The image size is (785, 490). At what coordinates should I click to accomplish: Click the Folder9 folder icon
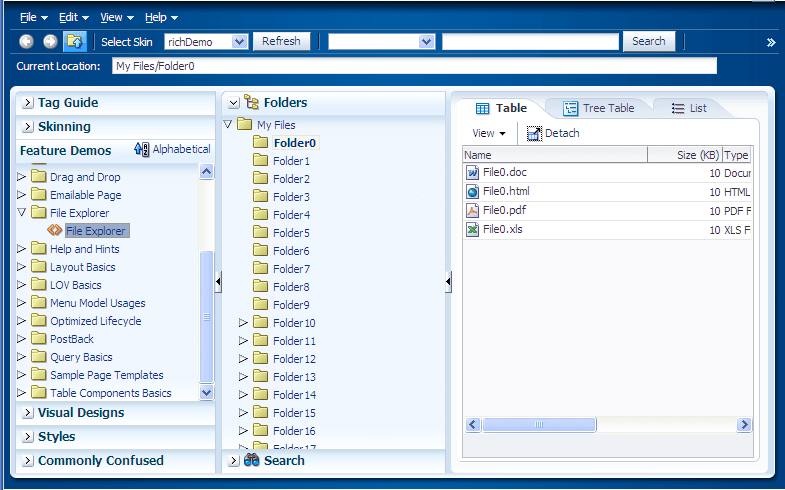tap(260, 304)
